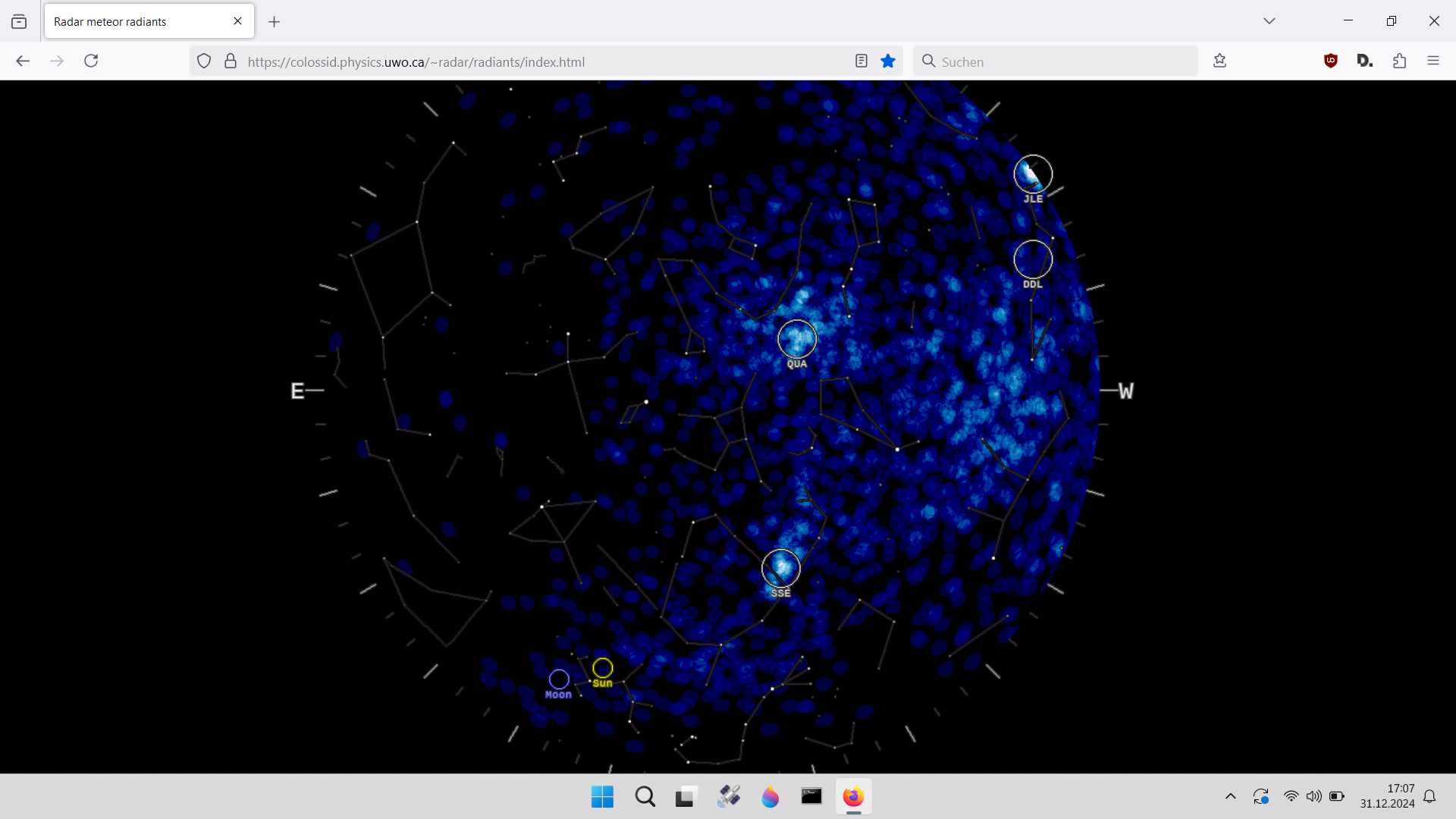Minimize the Firefox window

(x=1348, y=21)
